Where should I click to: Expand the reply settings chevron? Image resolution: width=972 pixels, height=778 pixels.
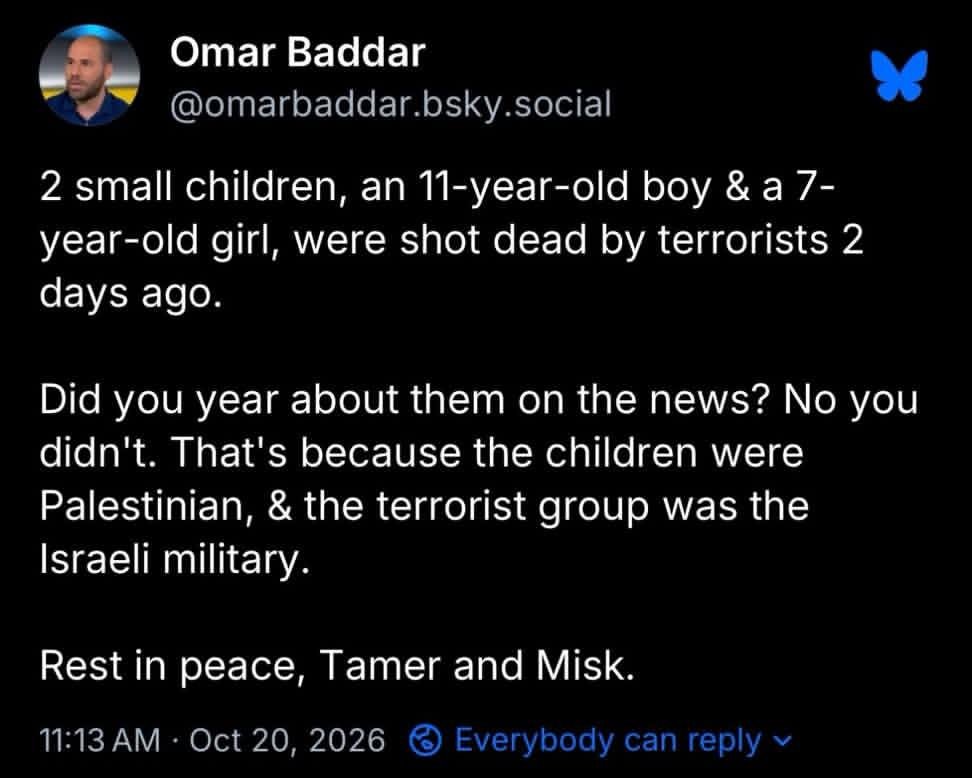click(x=784, y=740)
